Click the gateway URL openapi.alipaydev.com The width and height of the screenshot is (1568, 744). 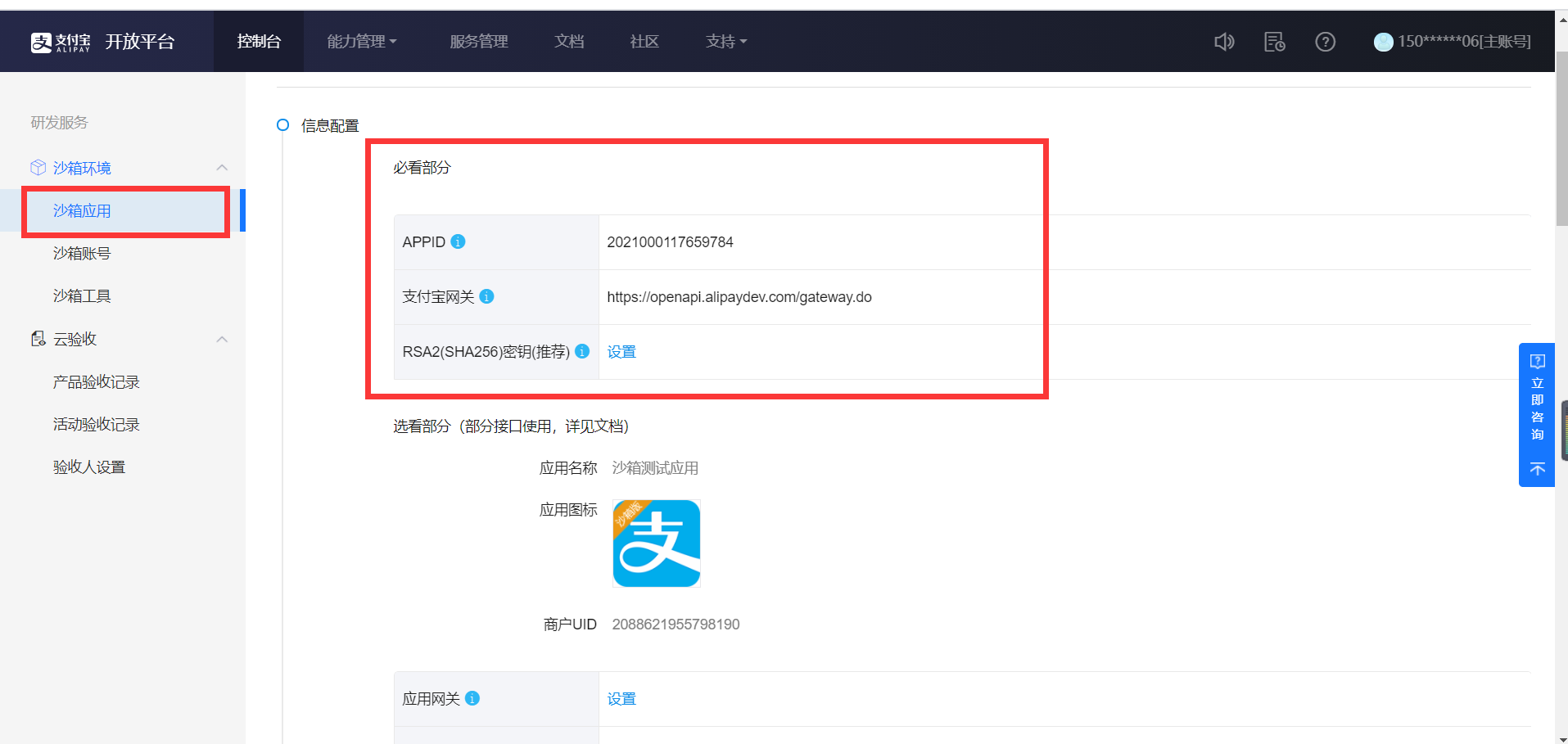coord(739,297)
